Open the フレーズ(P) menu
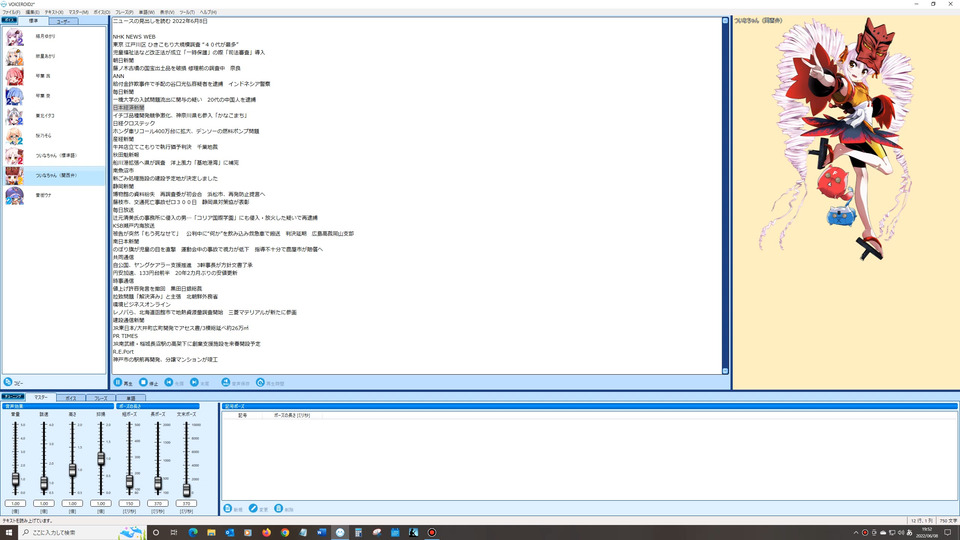This screenshot has width=960, height=540. point(124,12)
